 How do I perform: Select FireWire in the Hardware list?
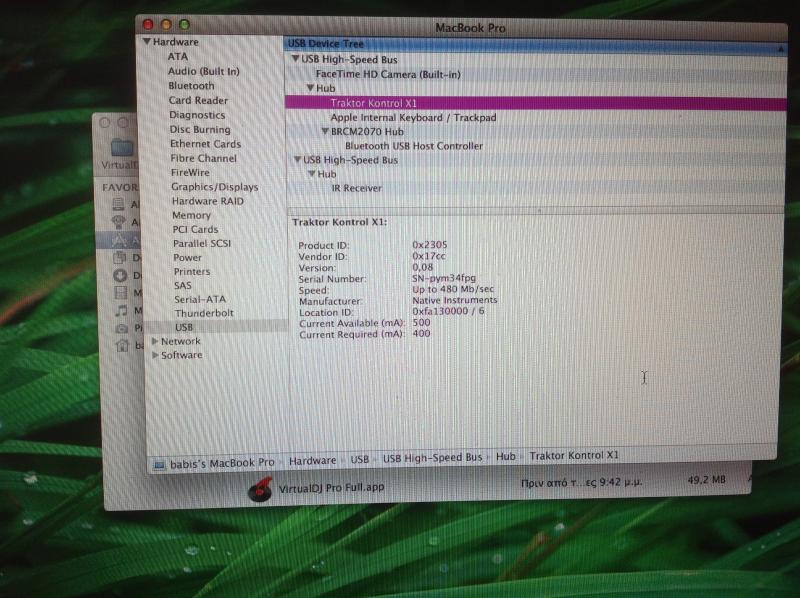click(190, 172)
